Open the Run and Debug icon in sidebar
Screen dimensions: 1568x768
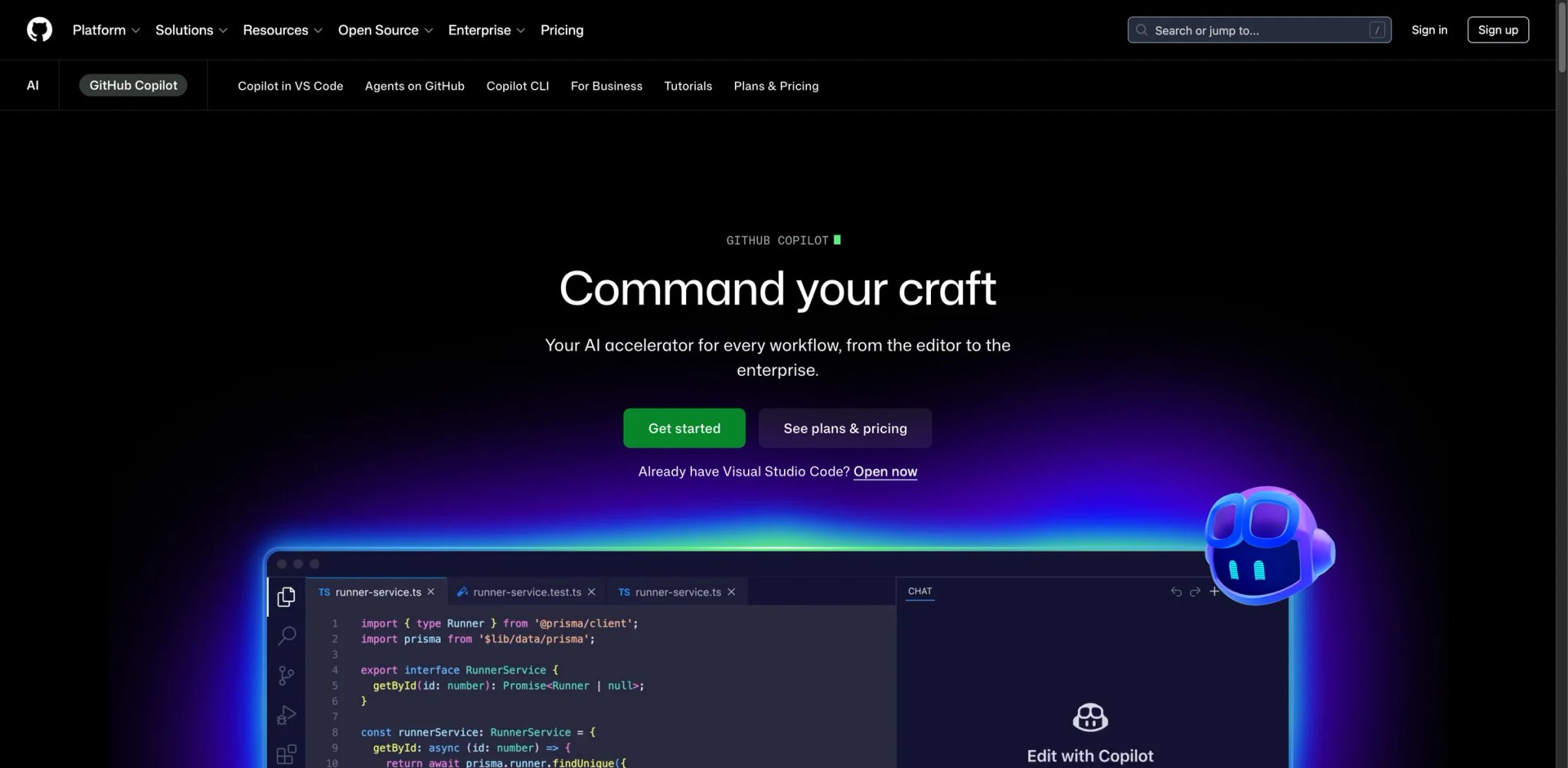[286, 714]
